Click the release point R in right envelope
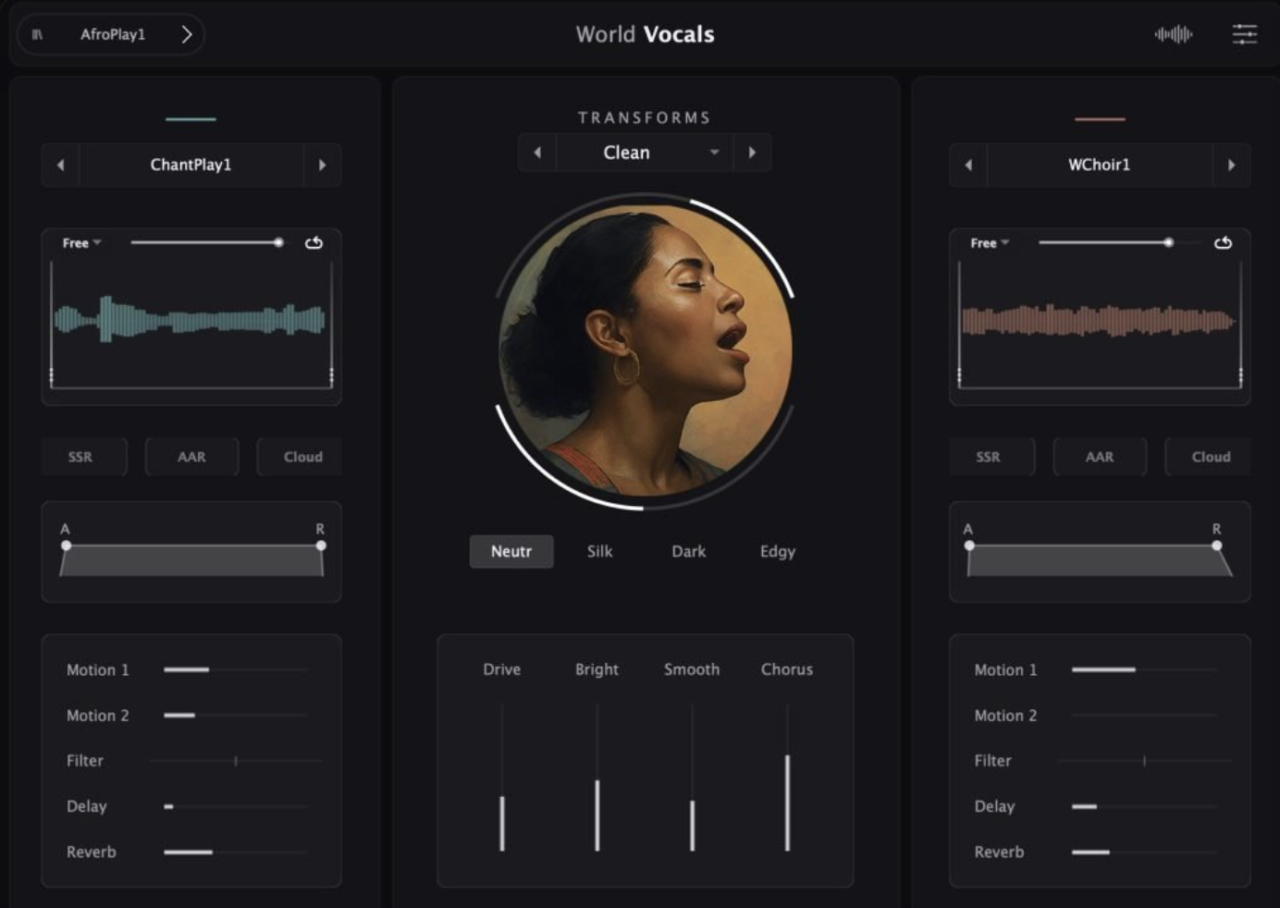Viewport: 1280px width, 908px height. click(1217, 545)
